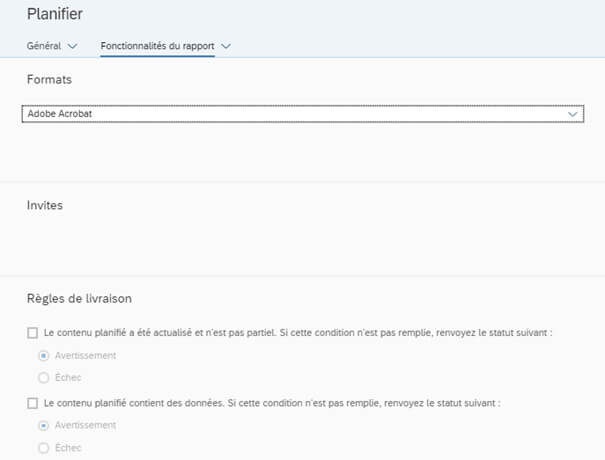This screenshot has height=460, width=605.
Task: Click the Invites section heading
Action: click(x=45, y=205)
